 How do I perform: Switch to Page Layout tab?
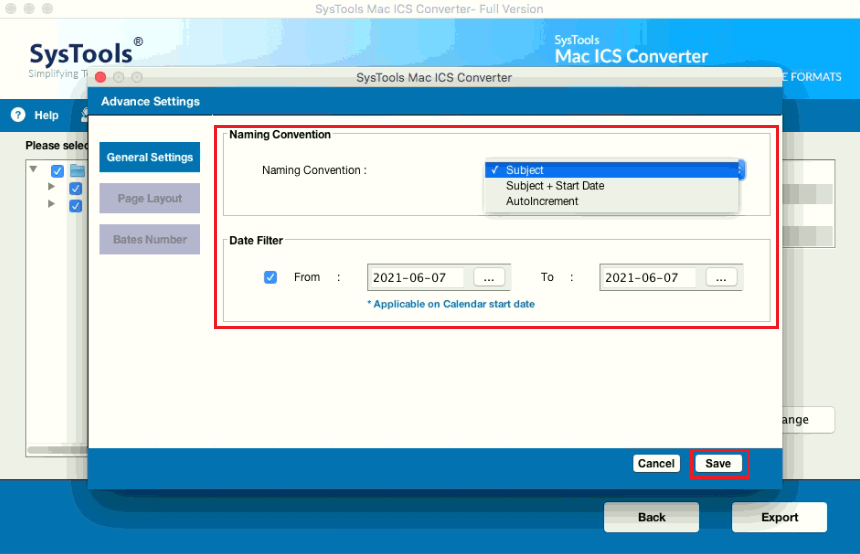coord(150,198)
